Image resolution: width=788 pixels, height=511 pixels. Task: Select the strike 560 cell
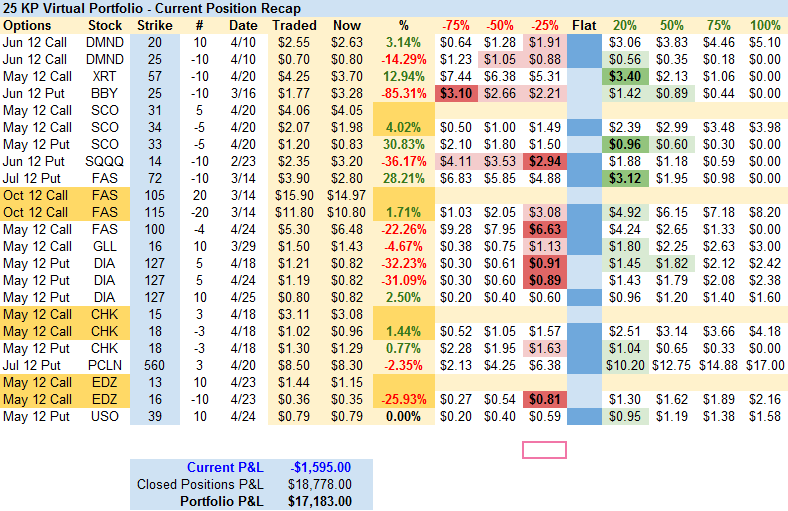point(154,366)
